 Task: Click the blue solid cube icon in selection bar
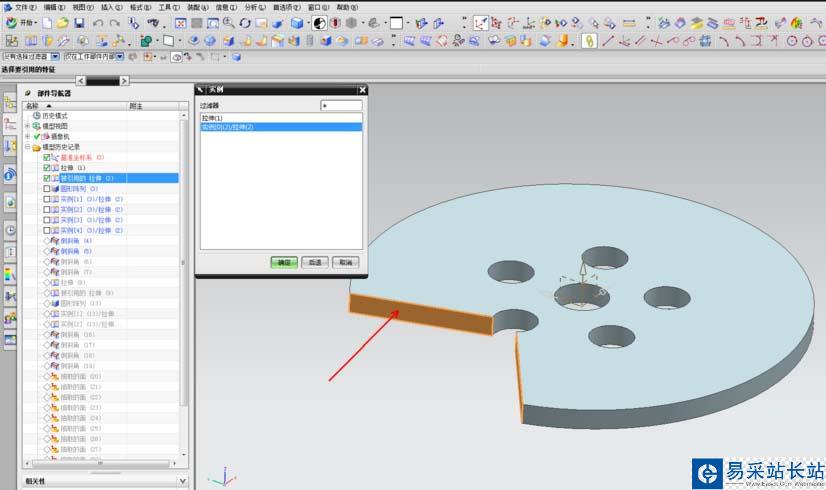[x=236, y=57]
